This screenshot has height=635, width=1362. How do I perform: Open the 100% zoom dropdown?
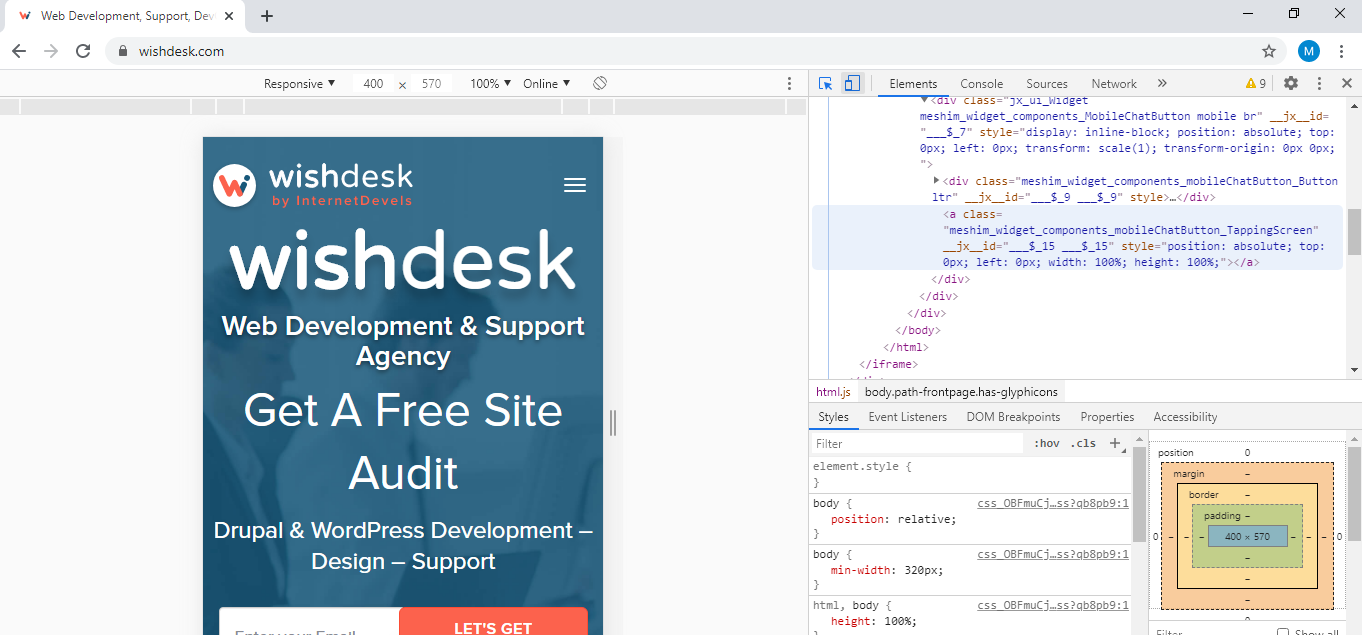coord(491,84)
